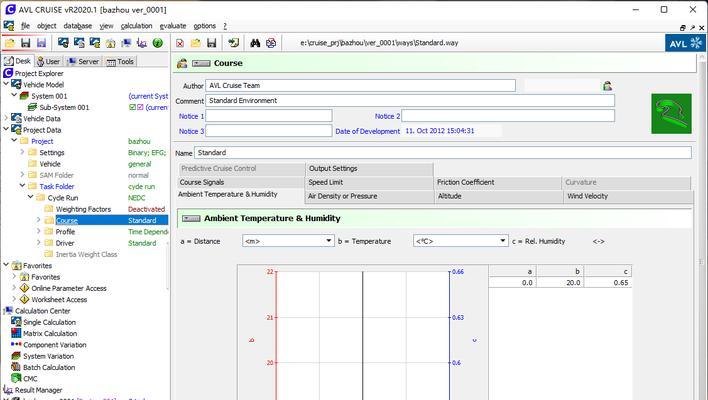This screenshot has width=708, height=400.
Task: Click the Worksheet Access warning icon
Action: click(x=24, y=299)
